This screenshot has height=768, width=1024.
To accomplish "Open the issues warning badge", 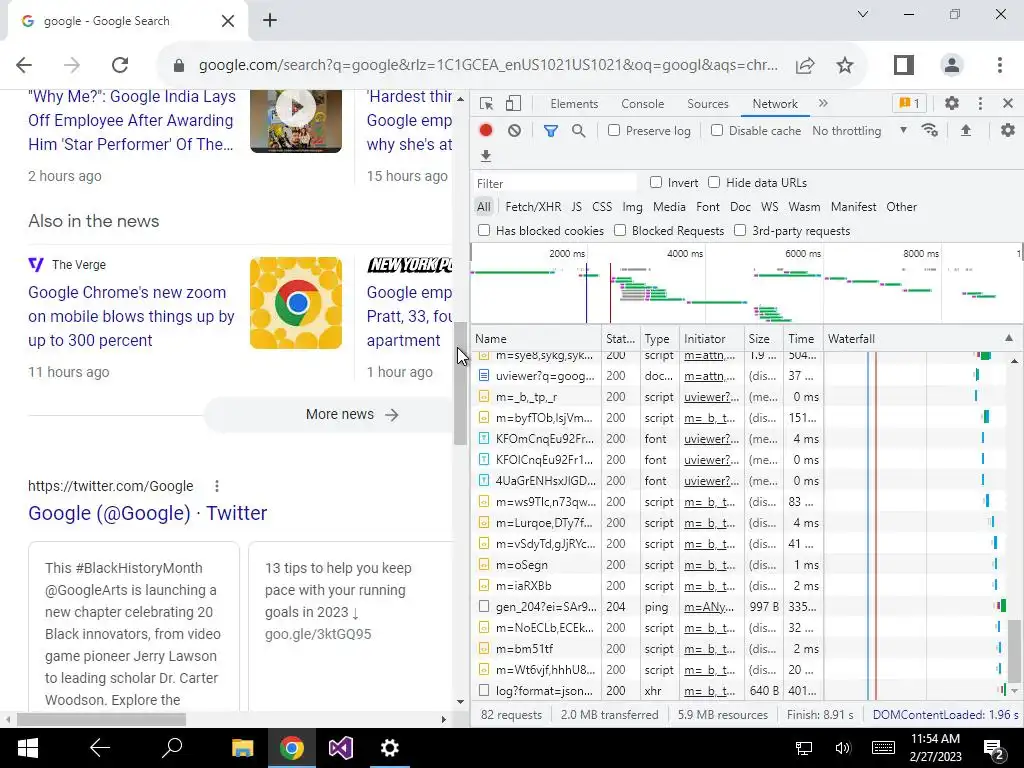I will (x=909, y=103).
